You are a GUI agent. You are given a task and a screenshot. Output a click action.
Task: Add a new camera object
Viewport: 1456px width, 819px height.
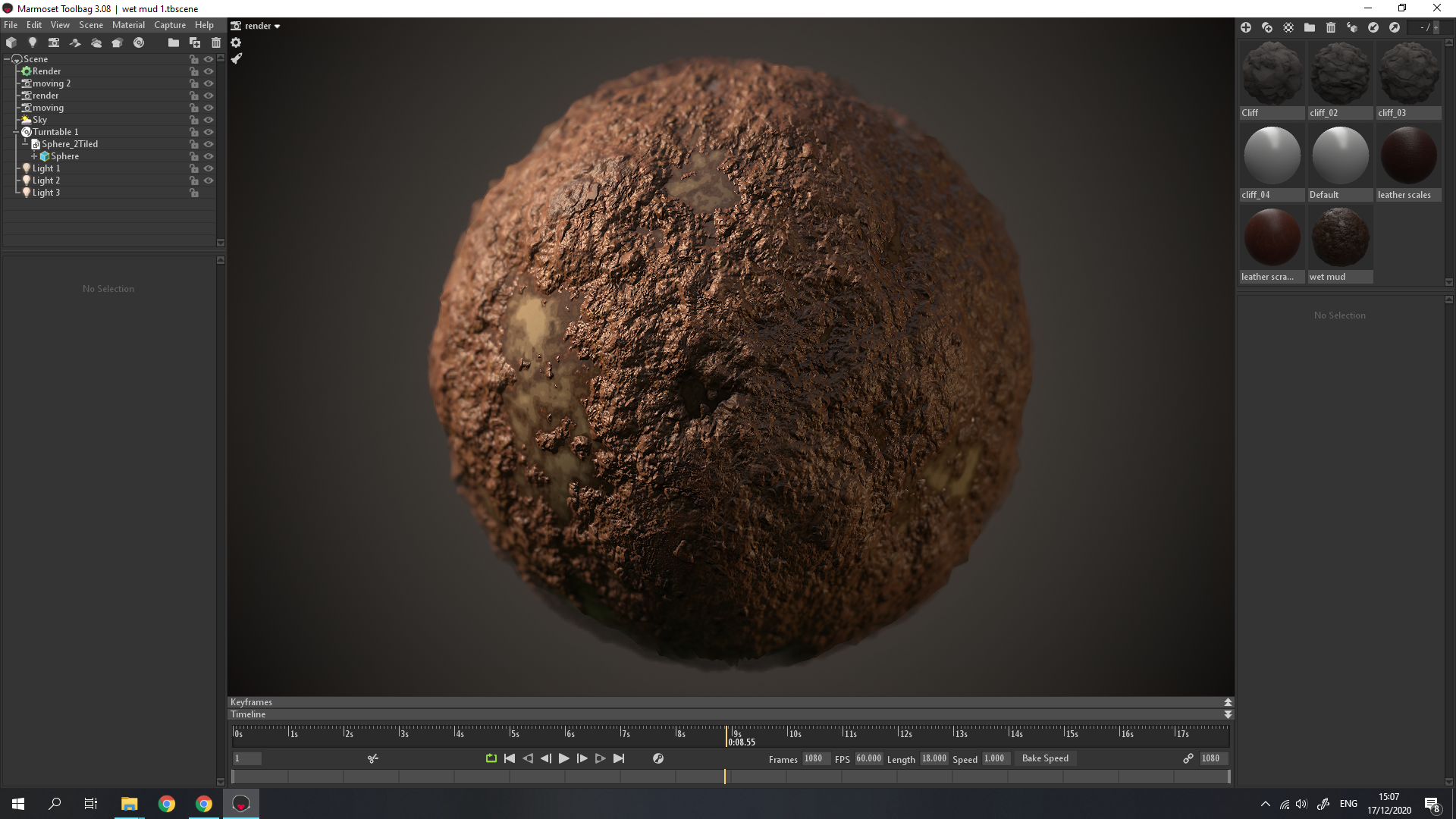click(54, 42)
